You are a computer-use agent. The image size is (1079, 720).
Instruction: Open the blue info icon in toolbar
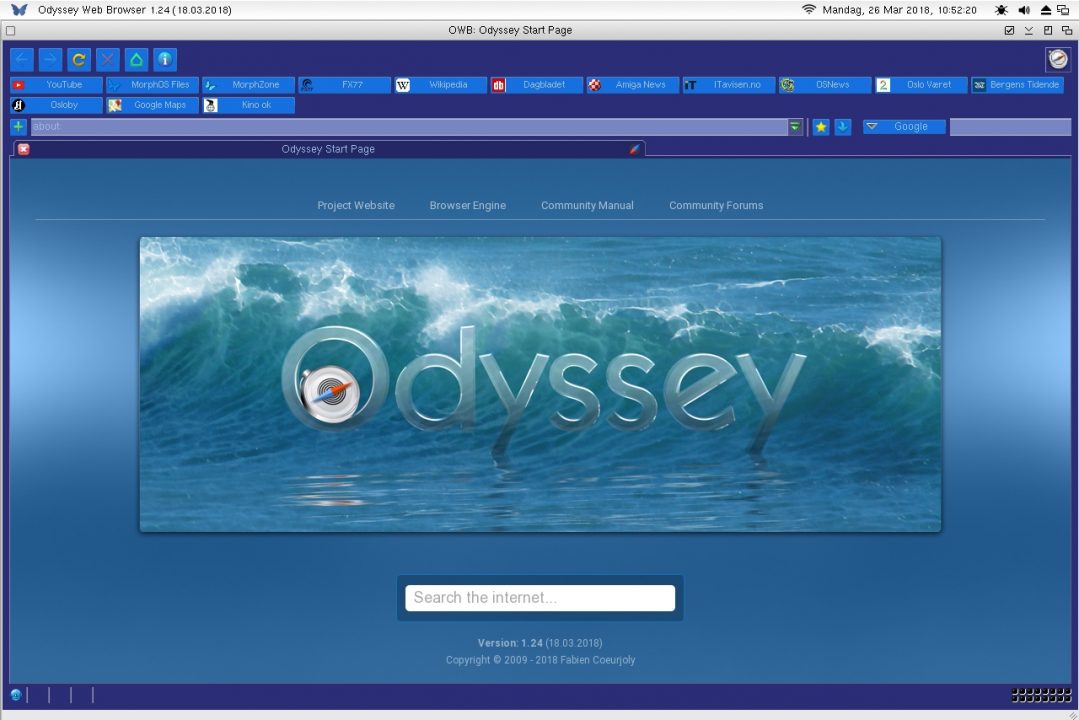165,59
